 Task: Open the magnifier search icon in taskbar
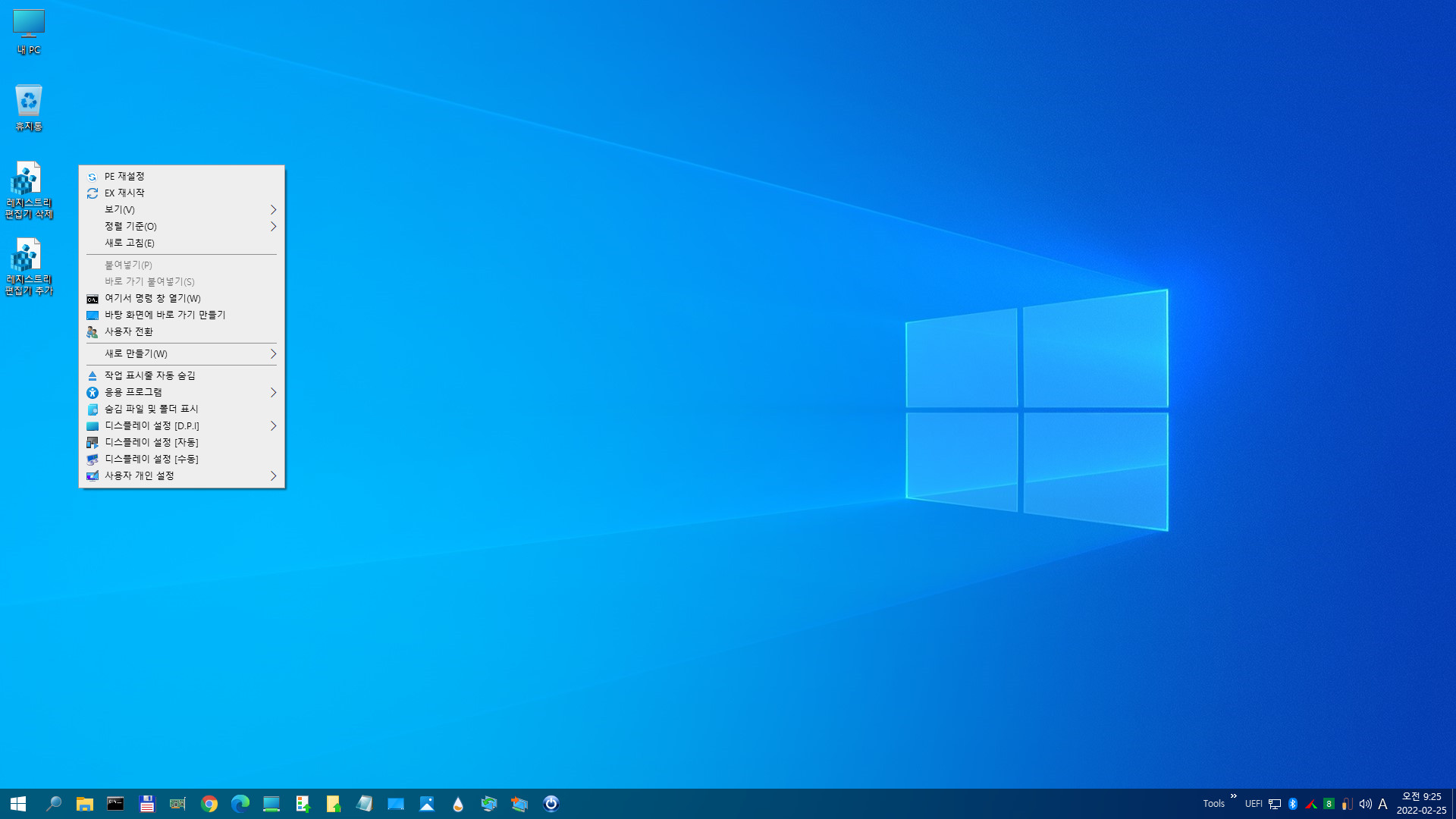click(53, 804)
